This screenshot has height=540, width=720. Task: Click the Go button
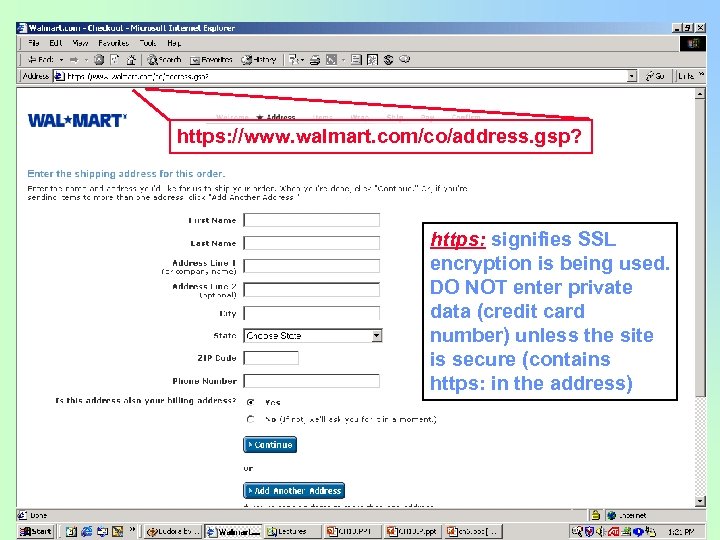click(x=655, y=76)
